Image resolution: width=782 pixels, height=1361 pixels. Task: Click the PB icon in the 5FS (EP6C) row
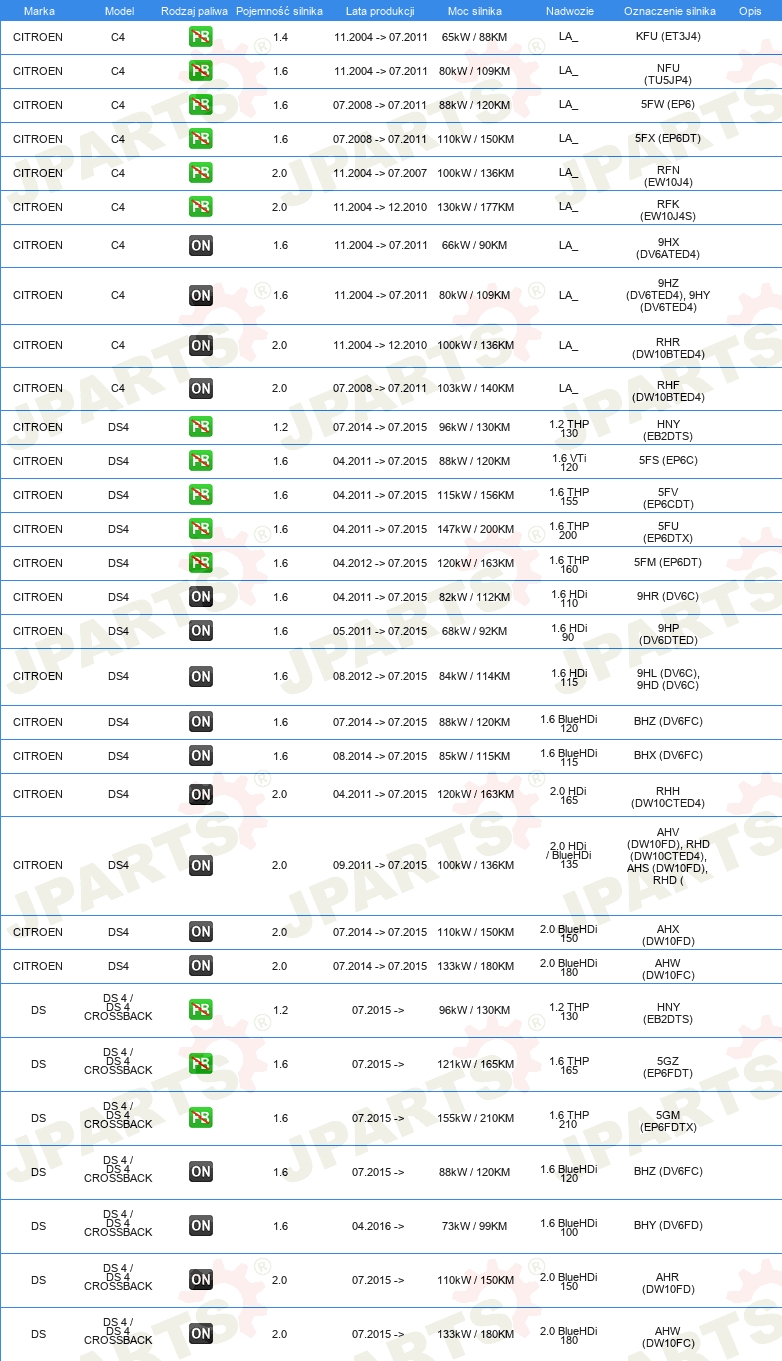[201, 461]
